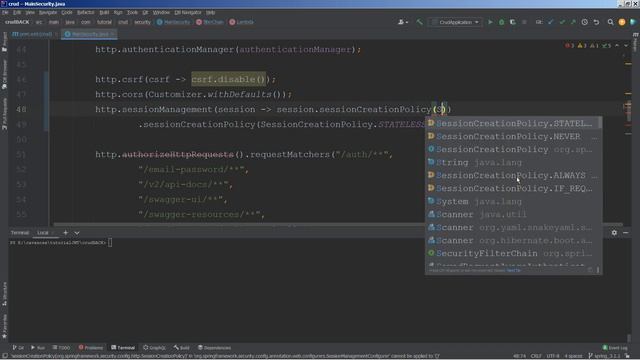Select the MainSecurity.java editor tab
This screenshot has height=360, width=640.
(x=89, y=34)
